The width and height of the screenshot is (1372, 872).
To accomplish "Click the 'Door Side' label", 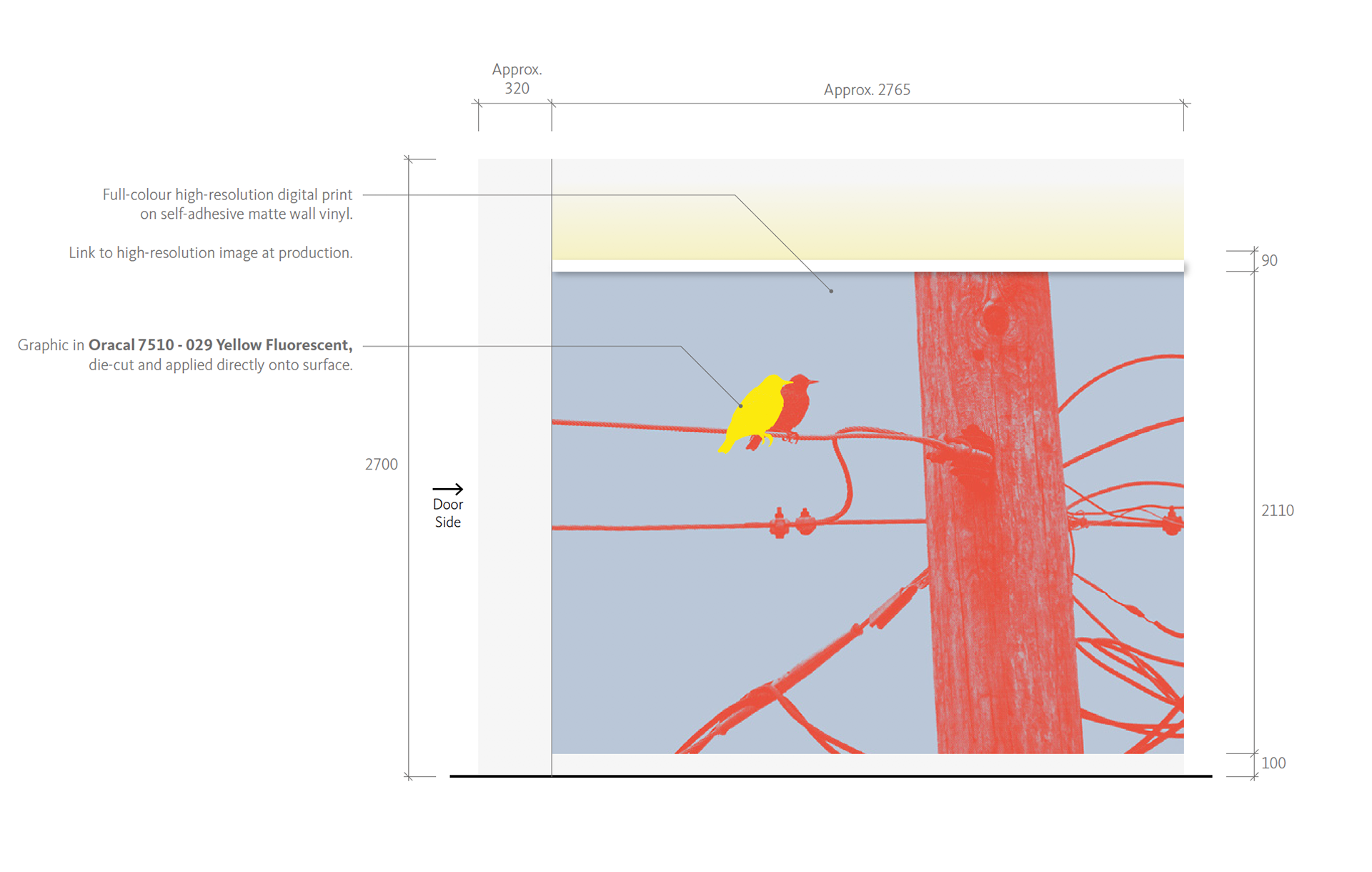I will pyautogui.click(x=448, y=513).
